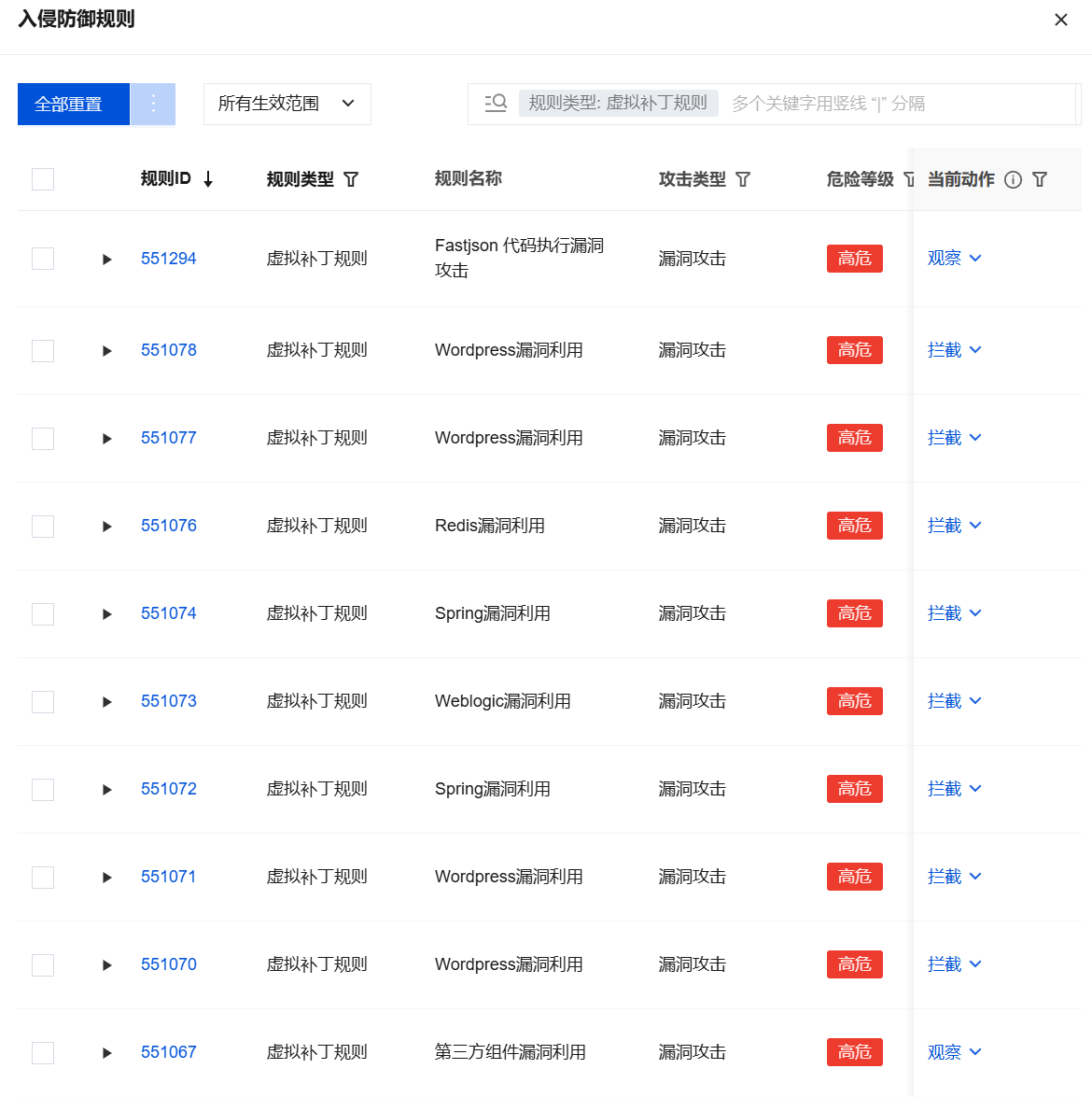
Task: Open 拦截 action dropdown for rule 551074
Action: (x=955, y=613)
